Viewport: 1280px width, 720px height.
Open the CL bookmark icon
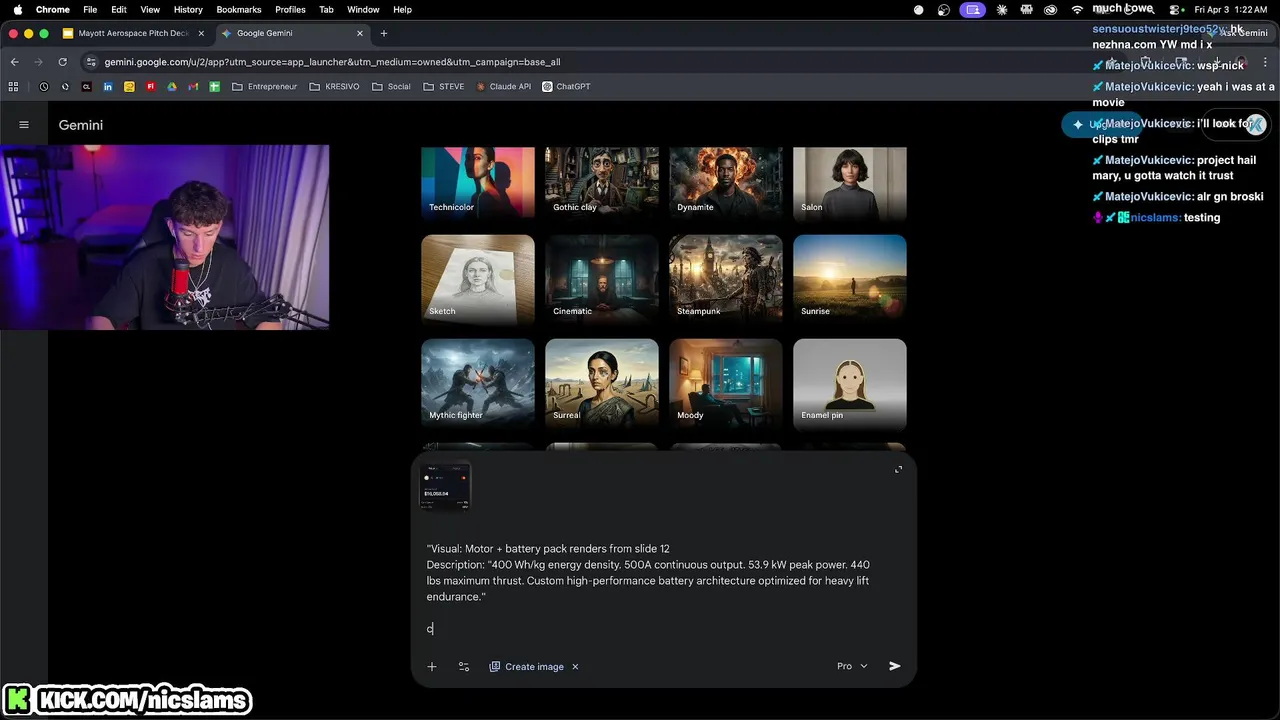[87, 87]
